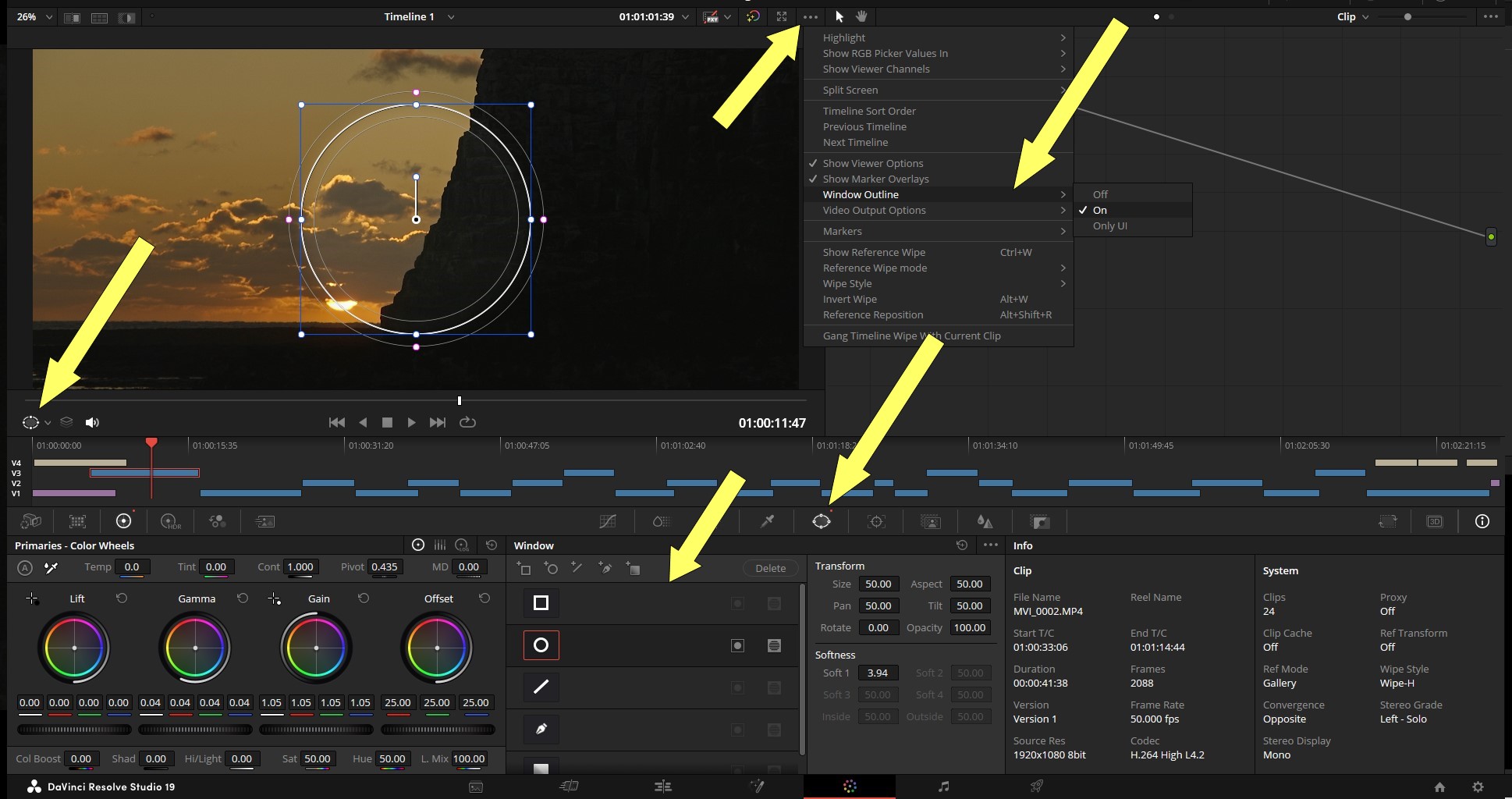The width and height of the screenshot is (1512, 799).
Task: Activate the Lift picker crosshair
Action: (32, 598)
